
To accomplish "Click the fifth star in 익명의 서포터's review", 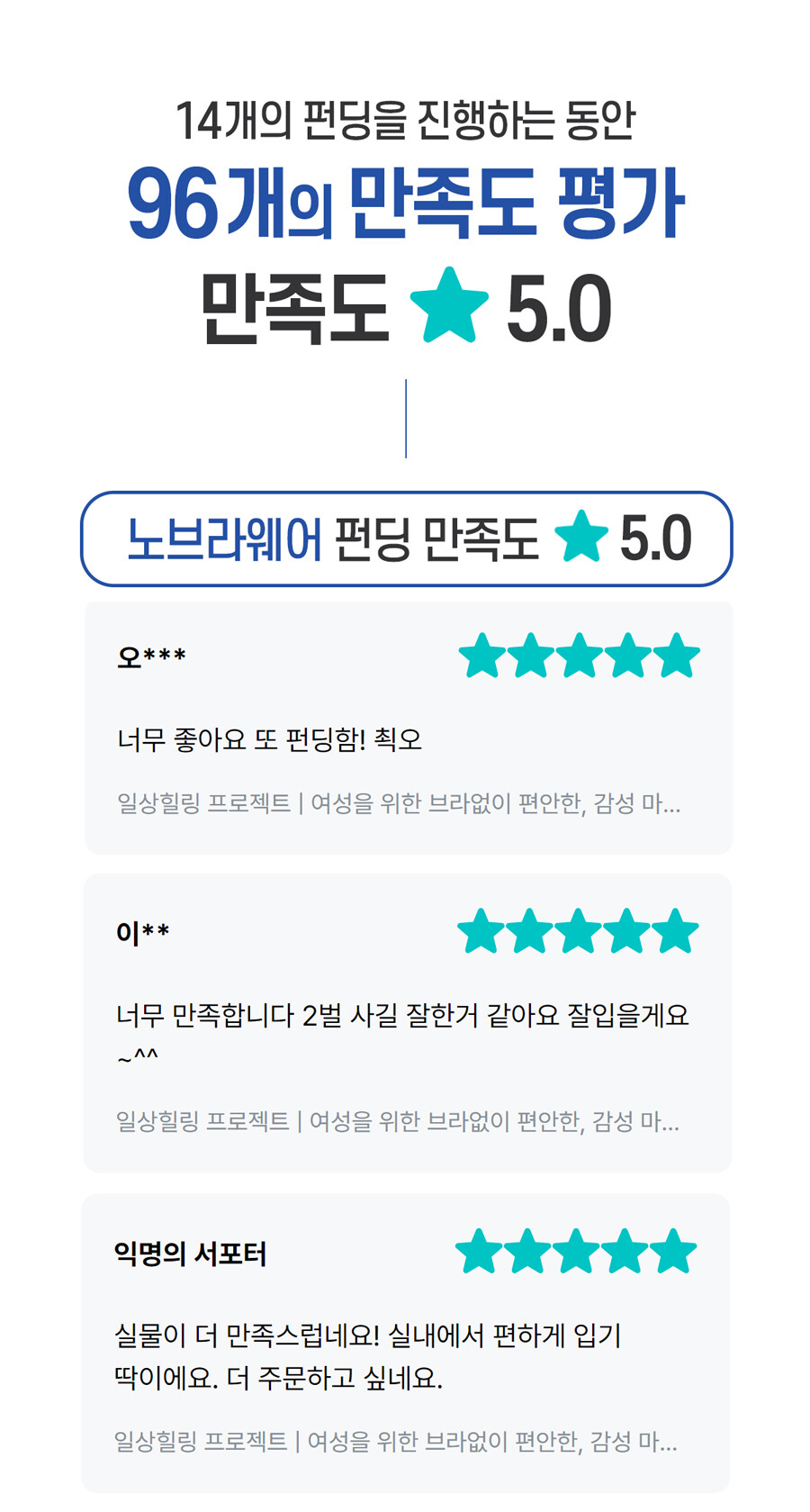I will point(673,1252).
